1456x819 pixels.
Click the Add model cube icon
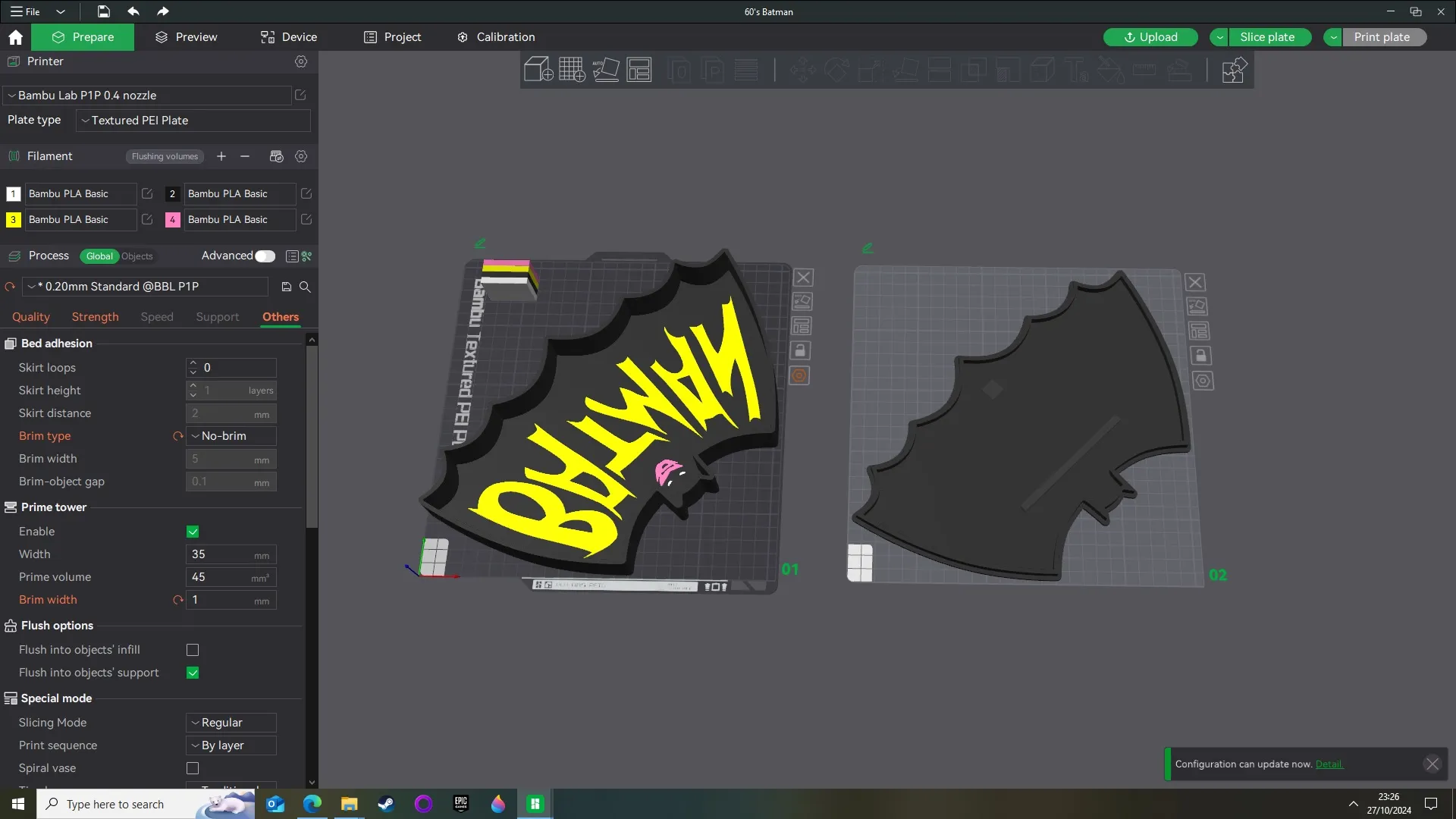538,70
